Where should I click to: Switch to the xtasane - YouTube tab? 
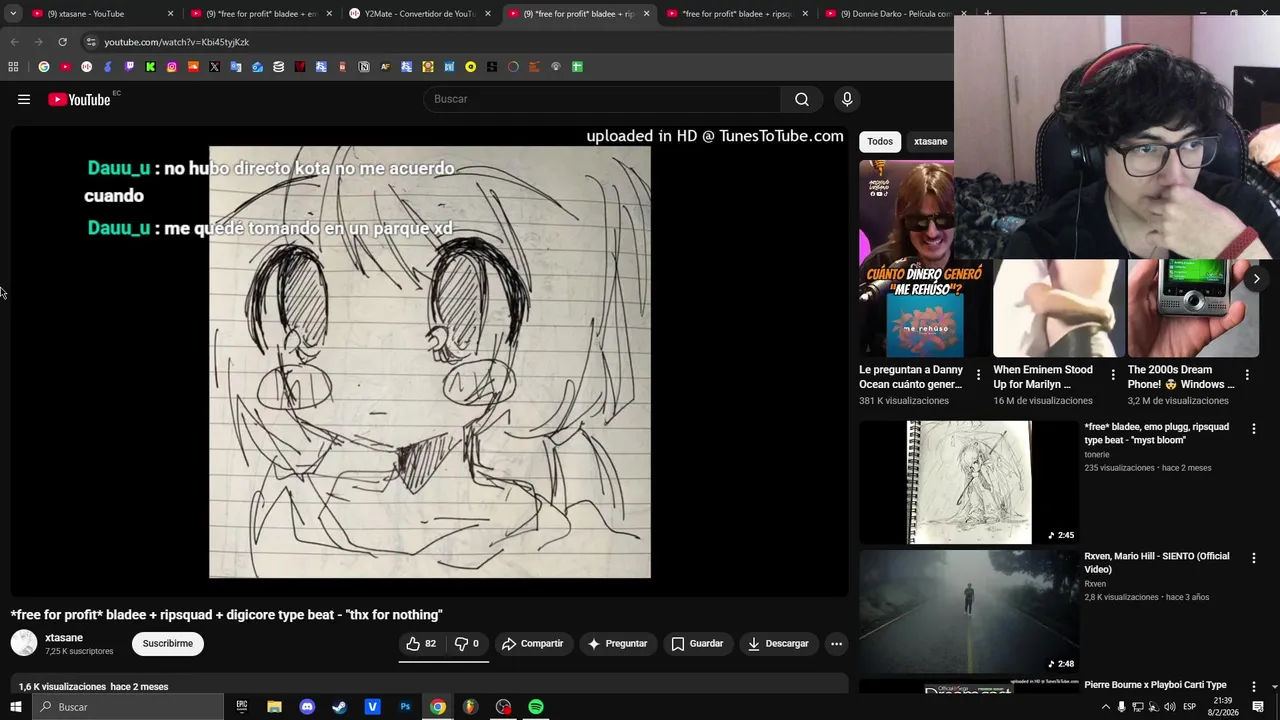pyautogui.click(x=100, y=14)
